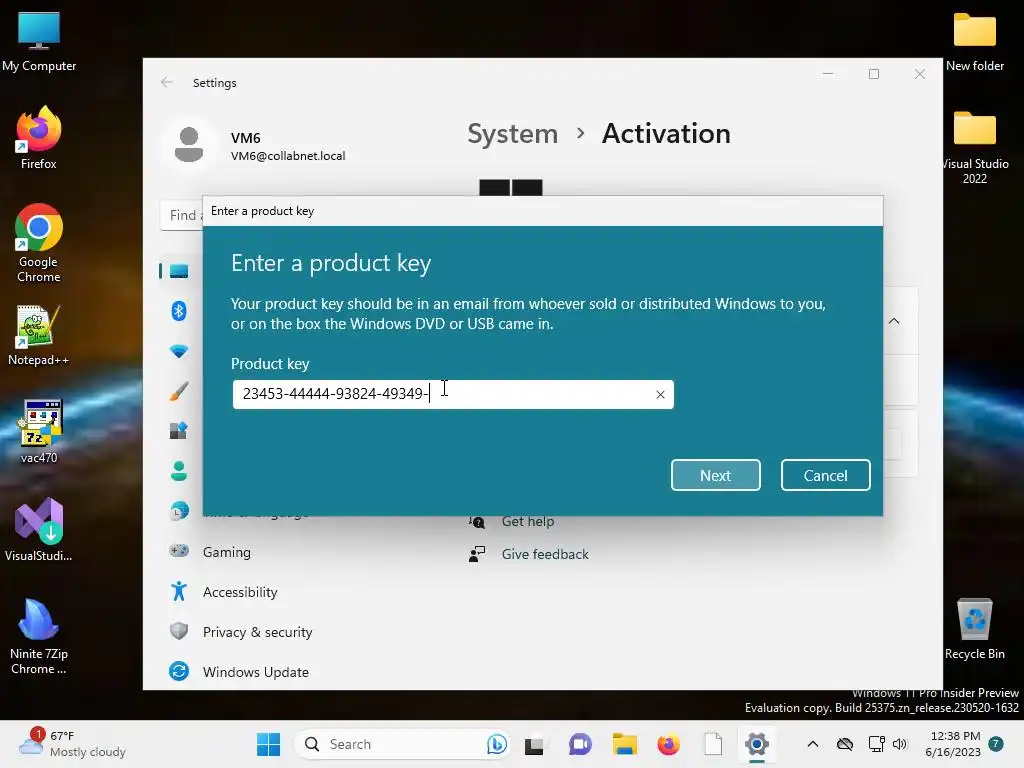Open Ninite 7Zip Chrome desktop icon
The height and width of the screenshot is (768, 1024).
pos(39,637)
